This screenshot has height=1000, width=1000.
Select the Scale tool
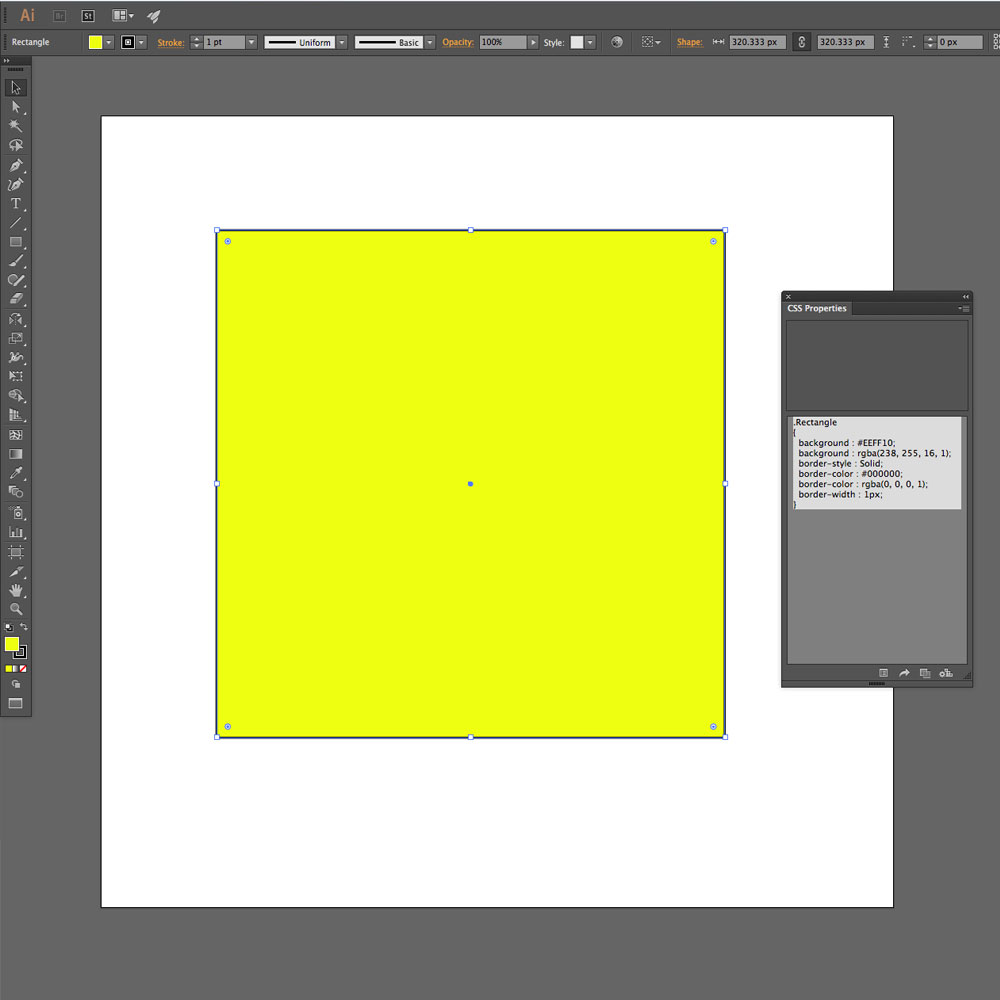tap(16, 338)
